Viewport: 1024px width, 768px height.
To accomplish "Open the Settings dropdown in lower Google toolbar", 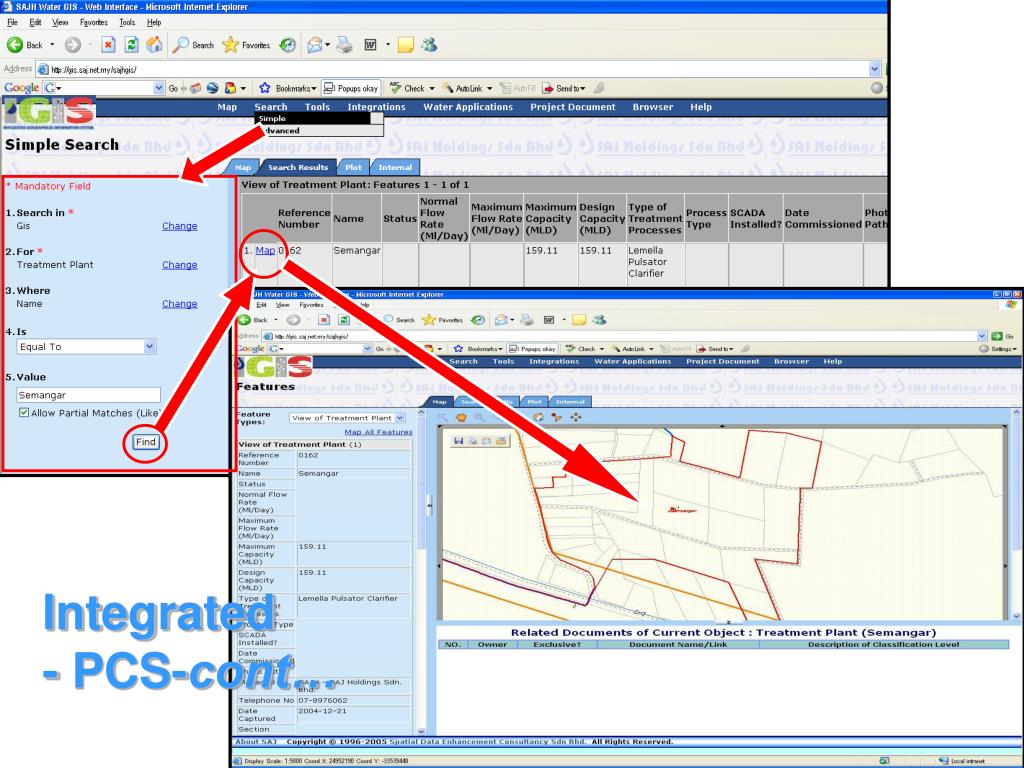I will (1013, 349).
